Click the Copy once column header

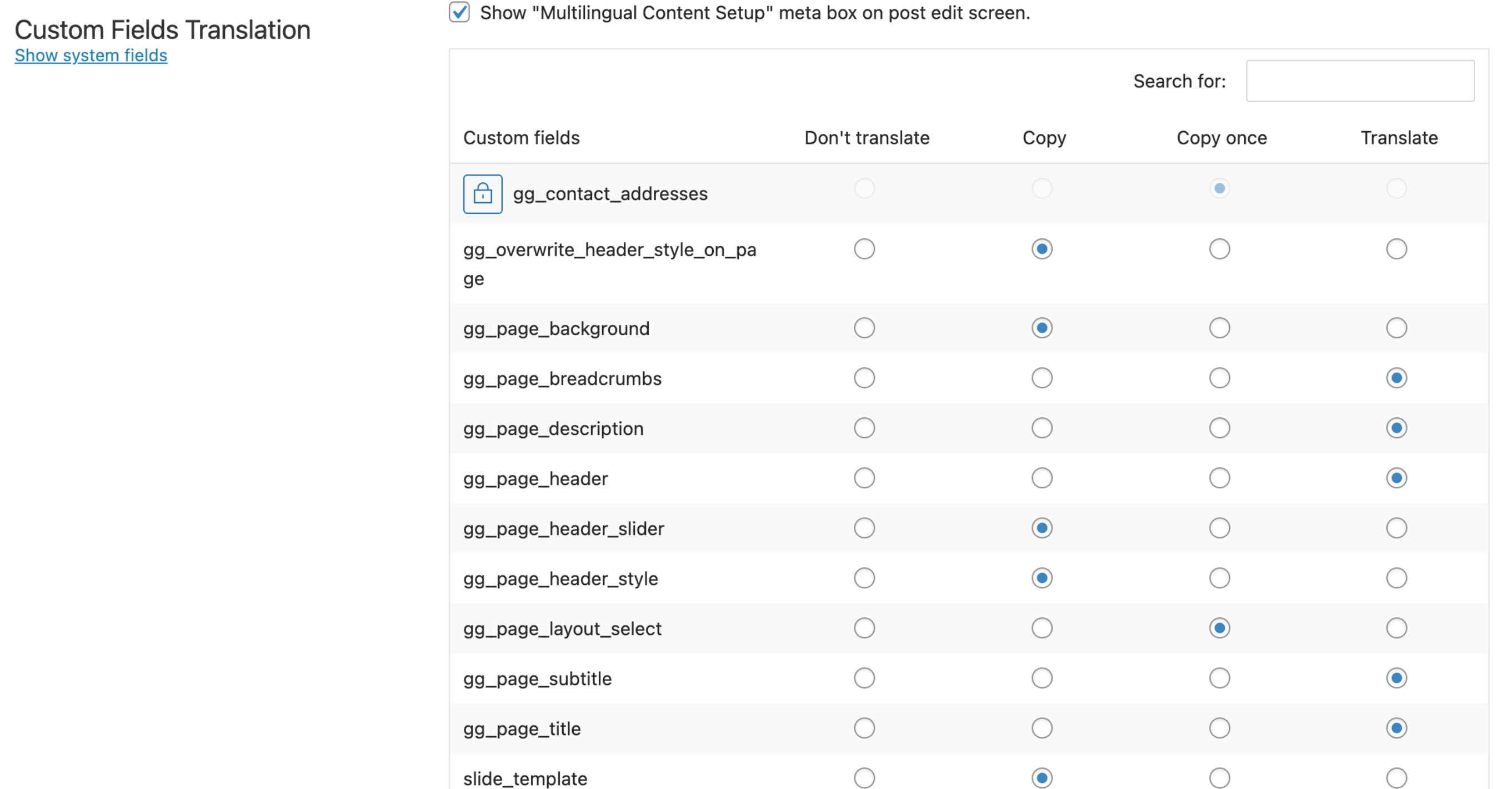1221,137
